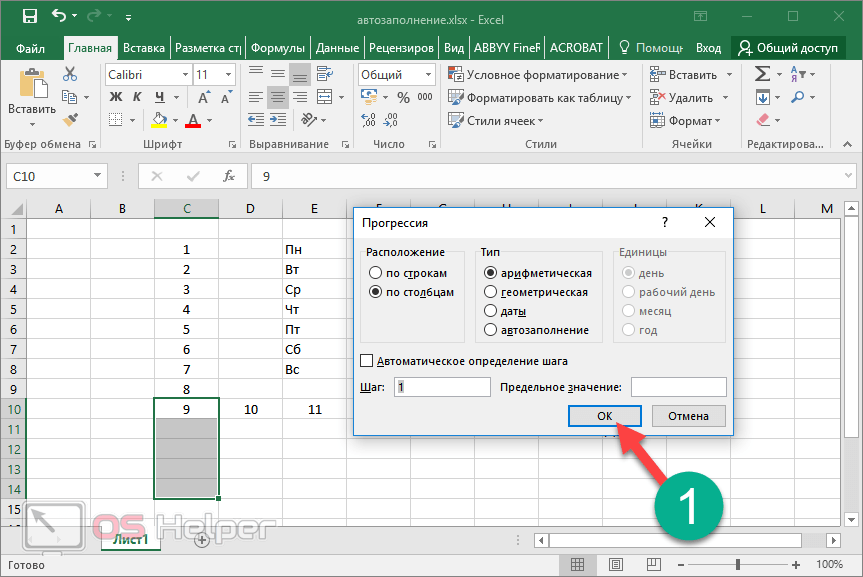This screenshot has height=577, width=863.
Task: Open the Calibri font name dropdown
Action: [185, 75]
